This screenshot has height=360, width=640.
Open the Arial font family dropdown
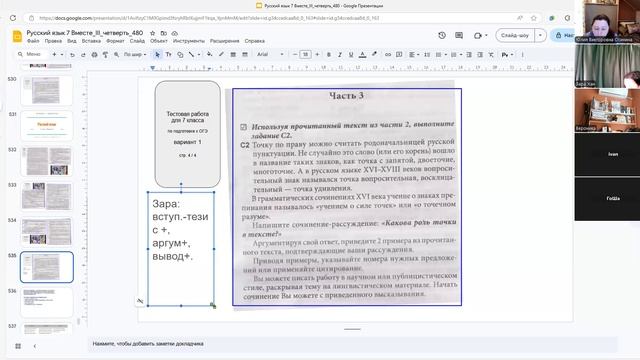(x=270, y=55)
